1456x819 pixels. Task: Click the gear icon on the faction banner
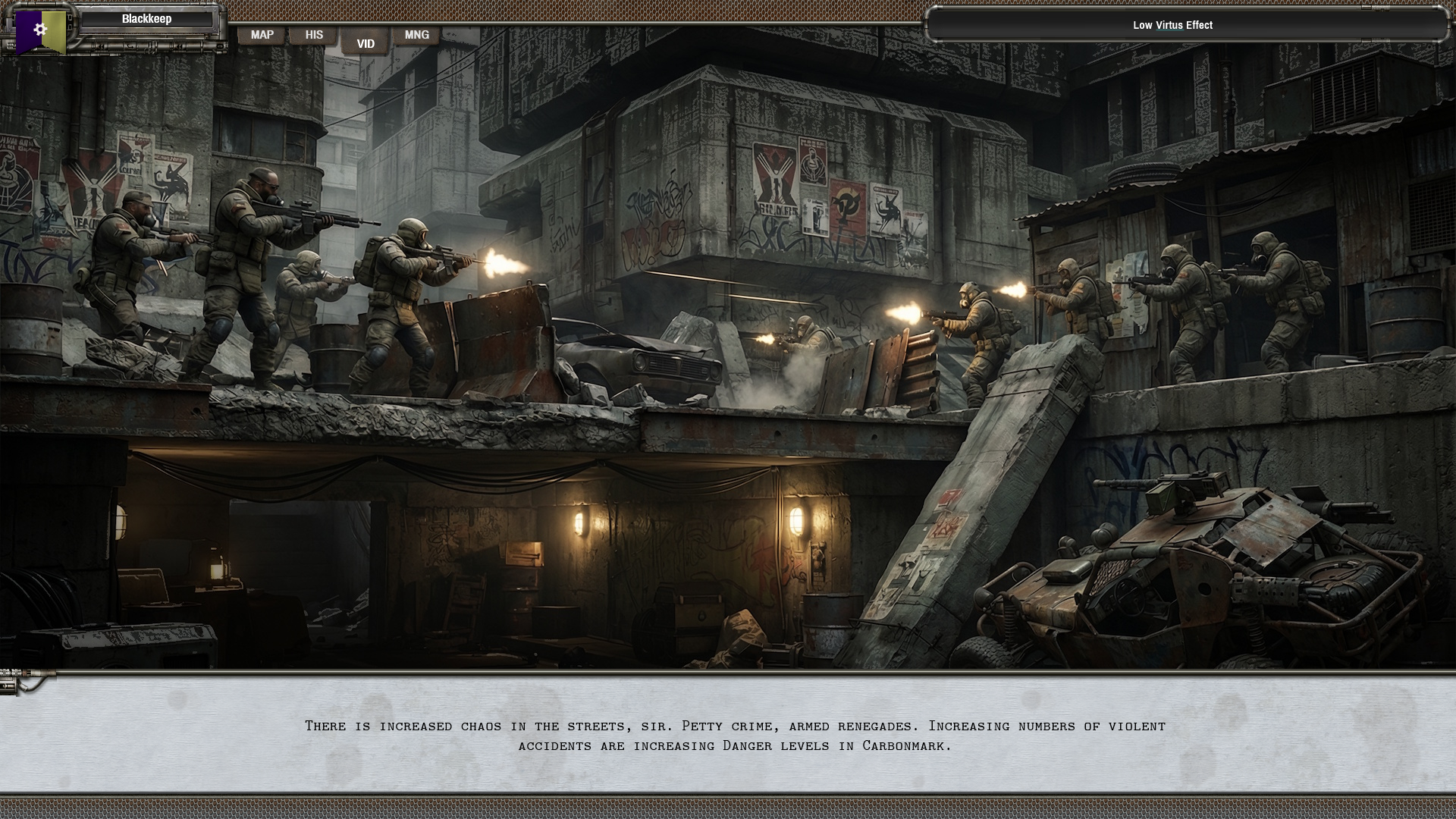coord(39,29)
